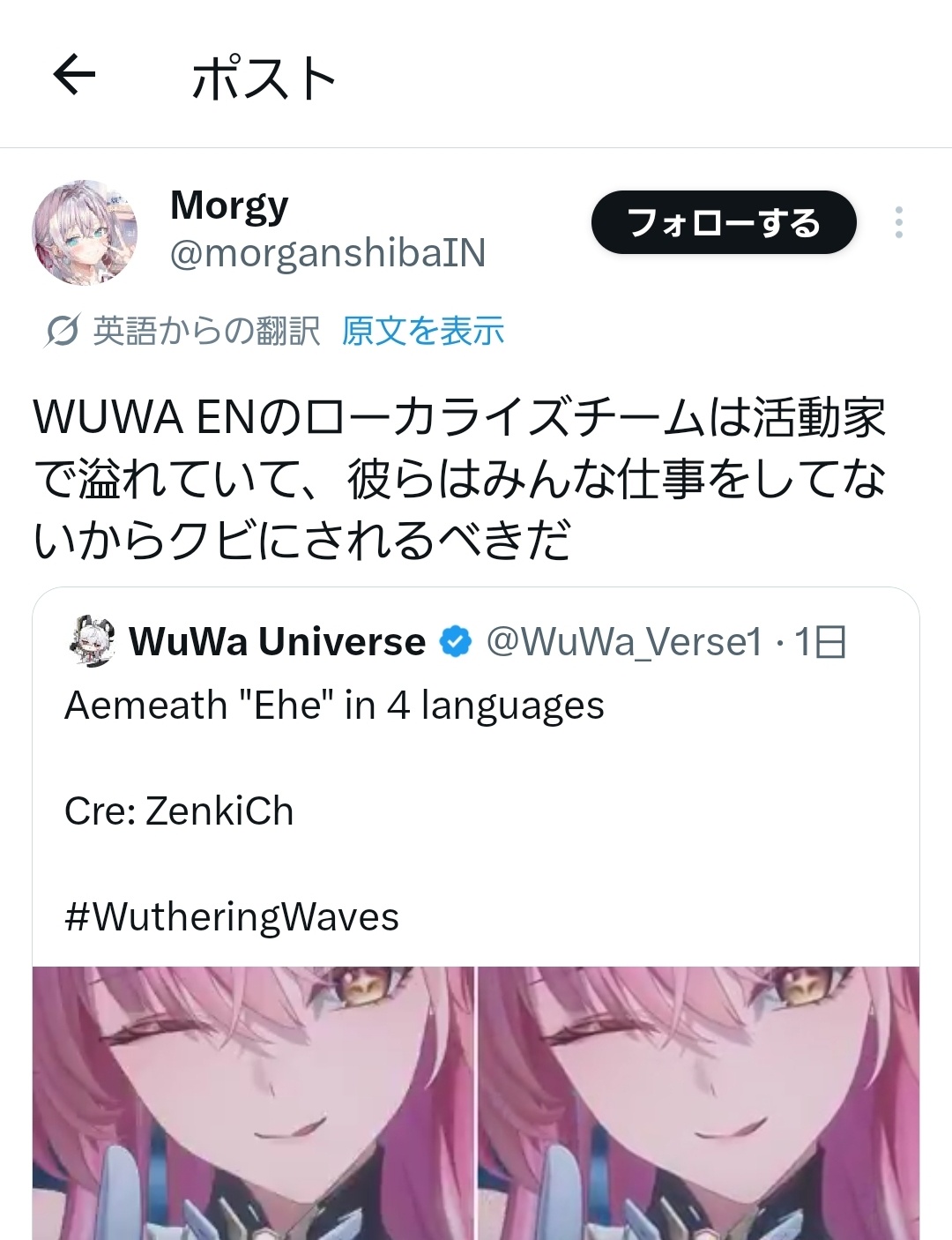Screen dimensions: 952x1240
Task: Open Morgy's profile avatar
Action: click(86, 234)
